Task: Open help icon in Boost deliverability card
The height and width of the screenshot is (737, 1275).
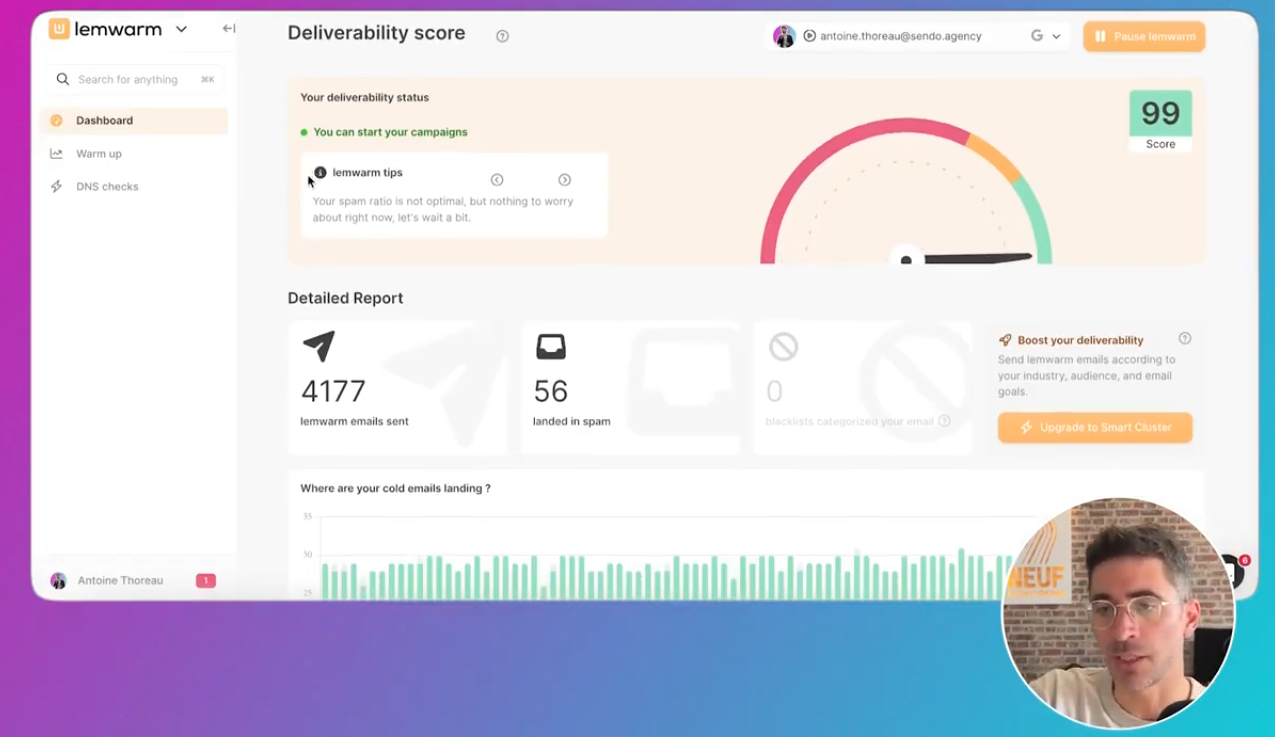Action: (1185, 338)
